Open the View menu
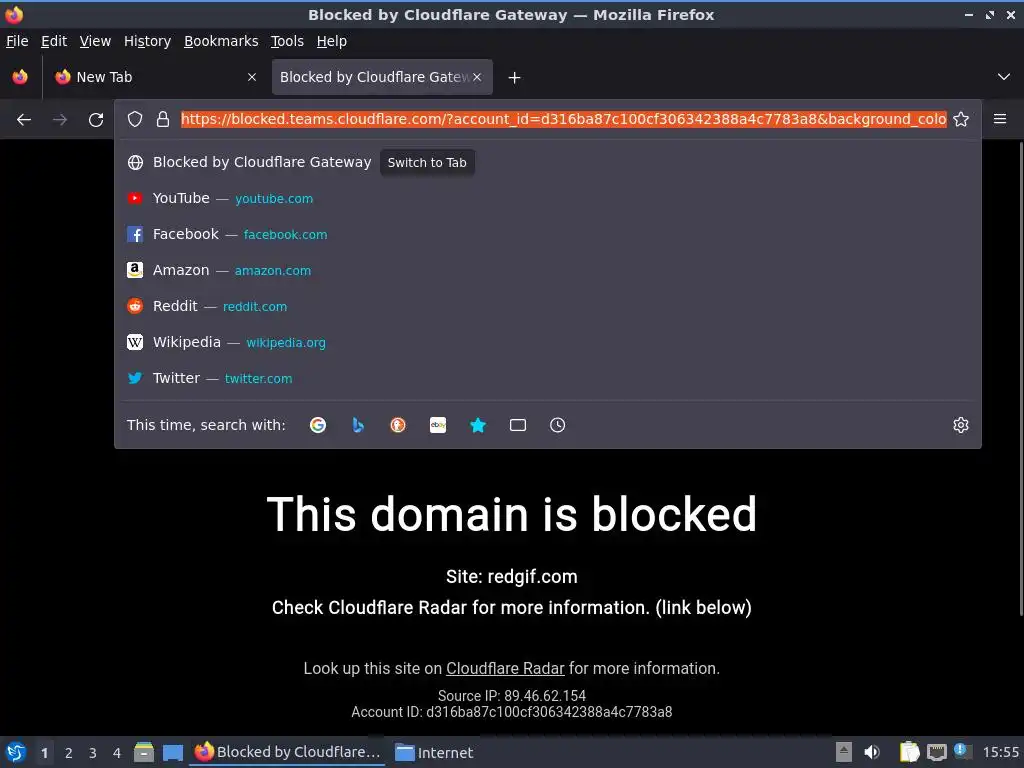 click(95, 41)
